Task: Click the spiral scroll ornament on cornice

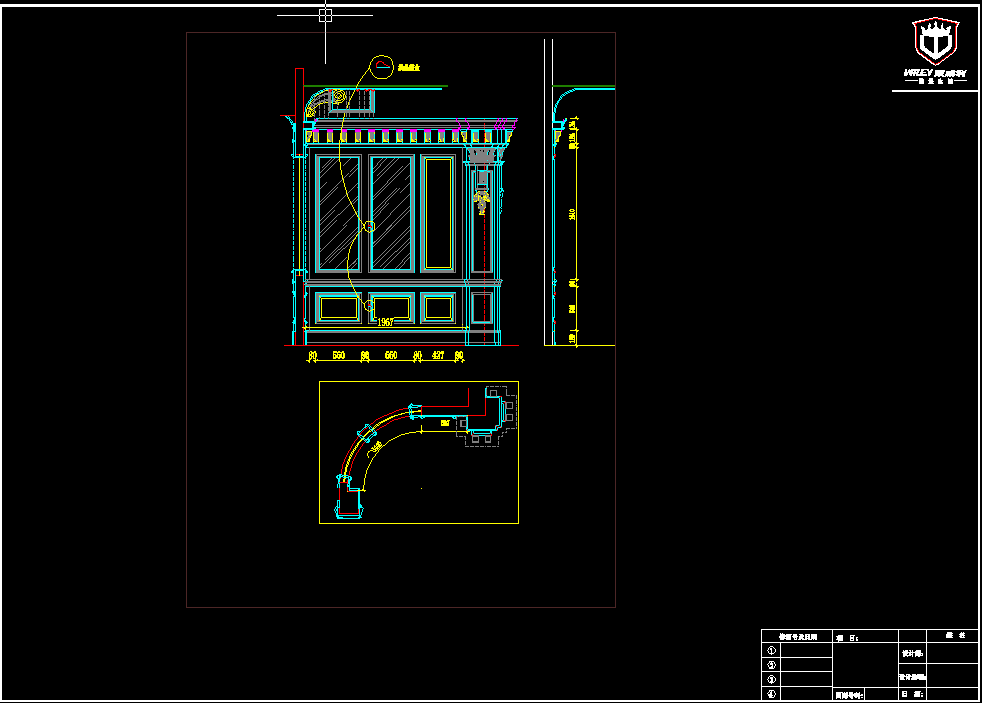Action: tap(338, 98)
